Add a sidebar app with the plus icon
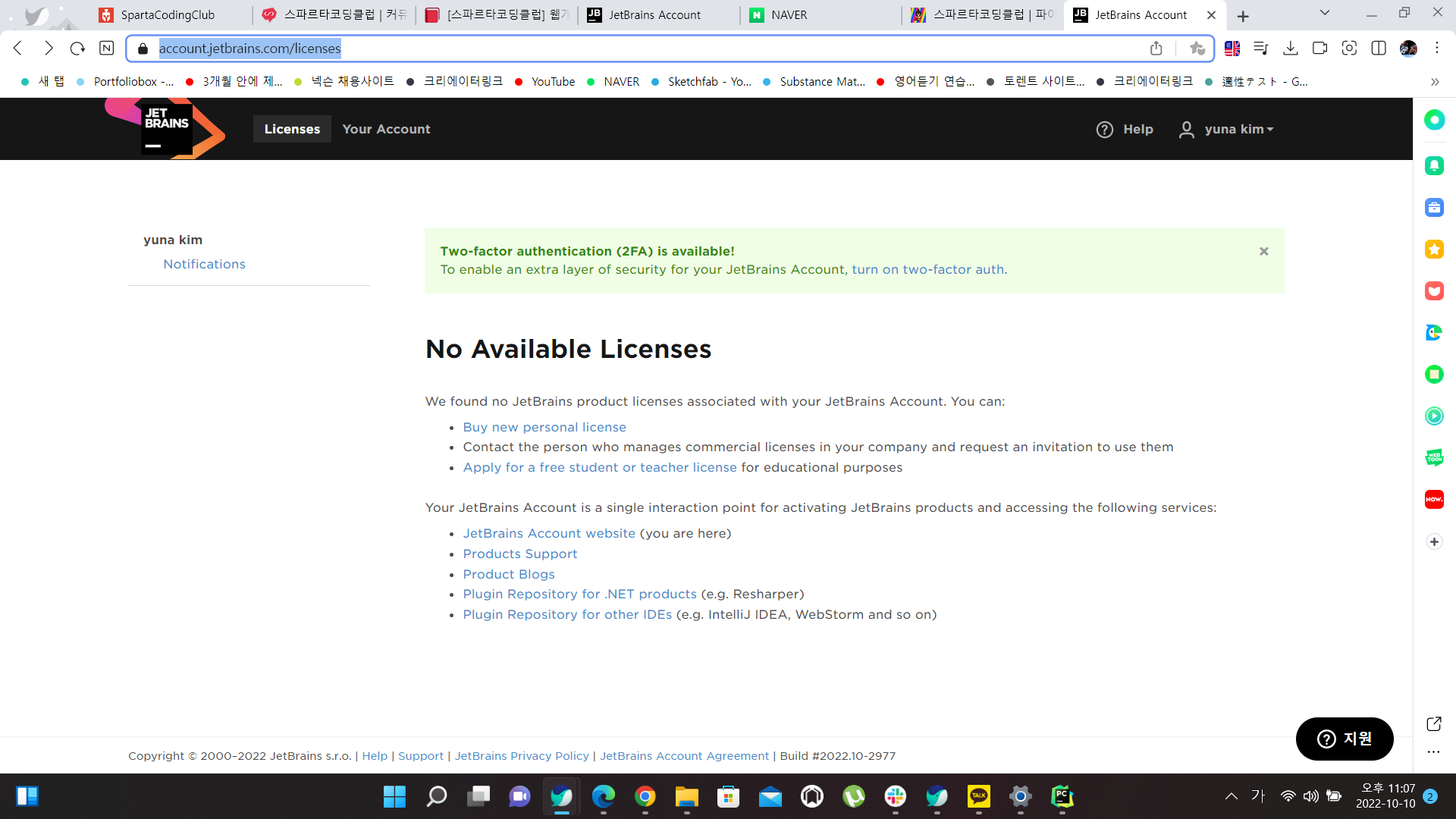This screenshot has width=1456, height=819. pyautogui.click(x=1434, y=541)
